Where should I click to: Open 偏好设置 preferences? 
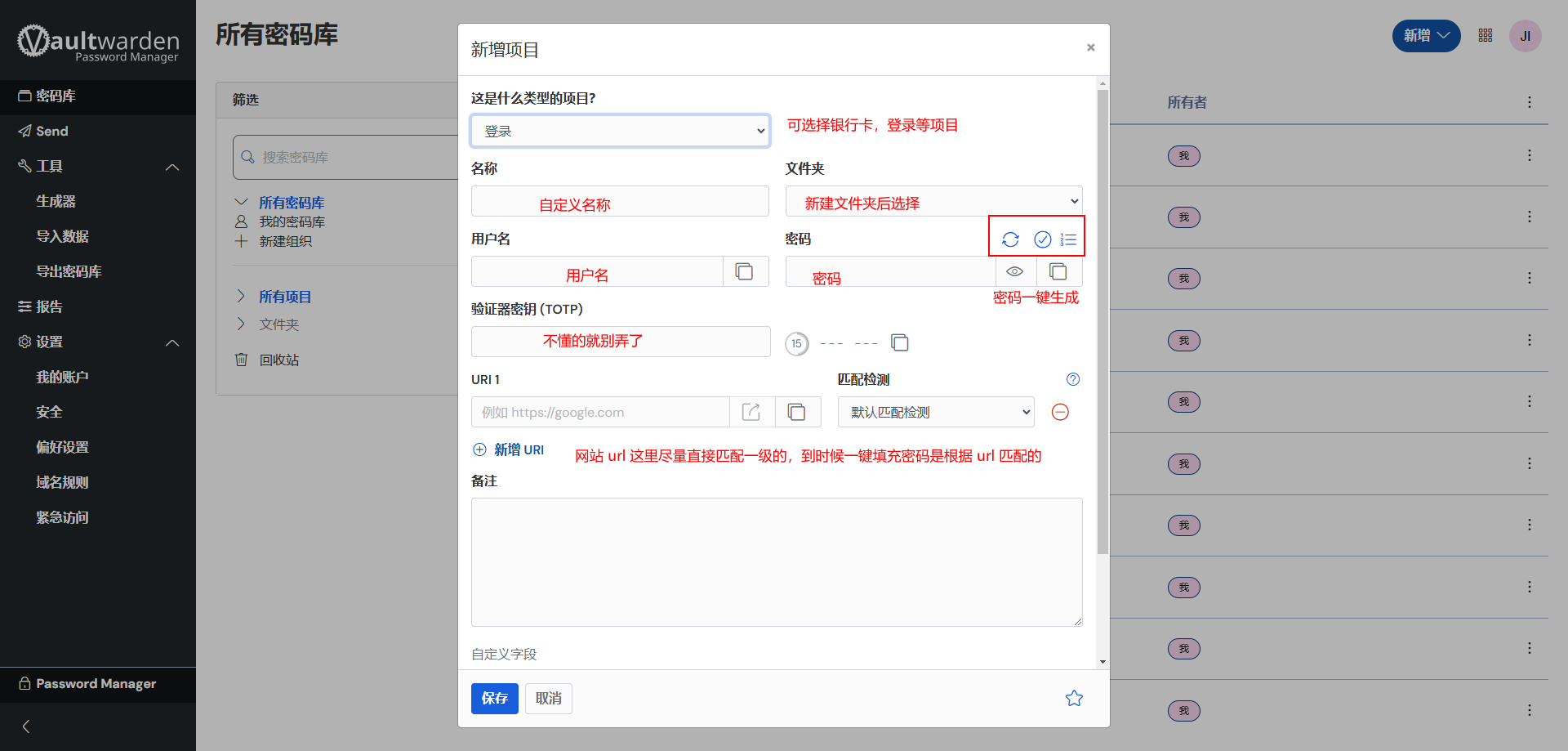click(62, 448)
